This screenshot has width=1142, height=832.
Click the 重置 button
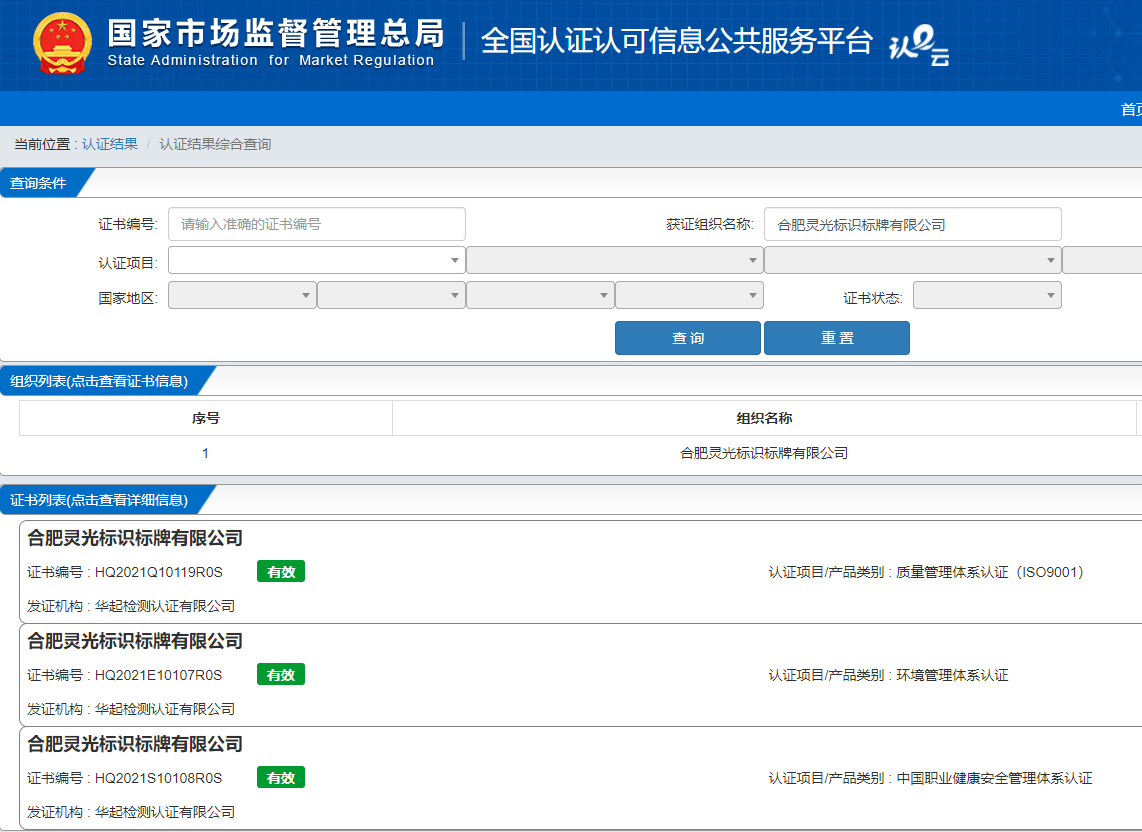(837, 338)
